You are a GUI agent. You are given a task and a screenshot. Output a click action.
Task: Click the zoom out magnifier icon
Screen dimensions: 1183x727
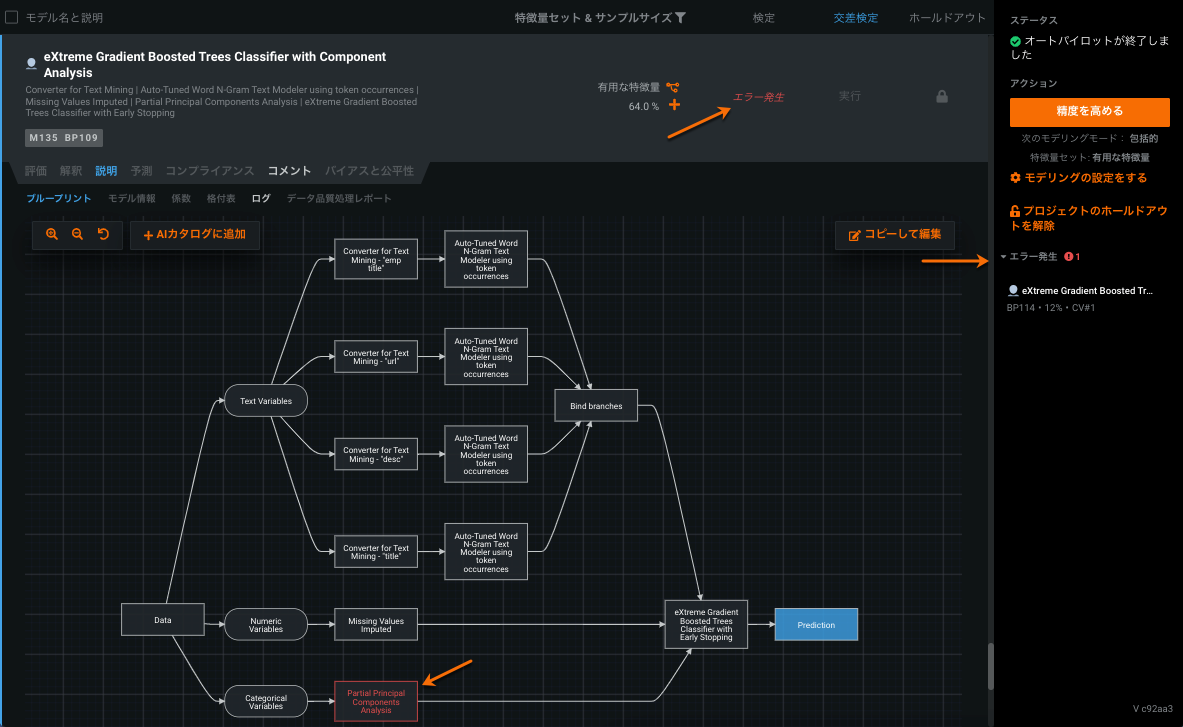pyautogui.click(x=77, y=234)
